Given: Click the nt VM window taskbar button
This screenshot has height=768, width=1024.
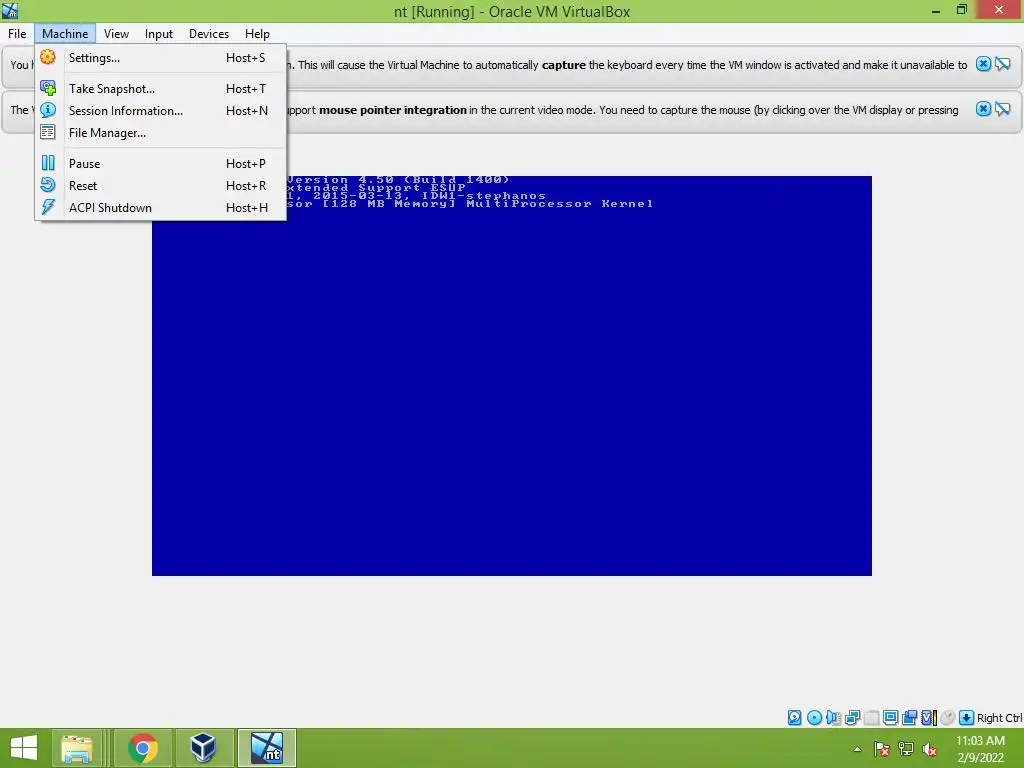Looking at the screenshot, I should (x=266, y=748).
